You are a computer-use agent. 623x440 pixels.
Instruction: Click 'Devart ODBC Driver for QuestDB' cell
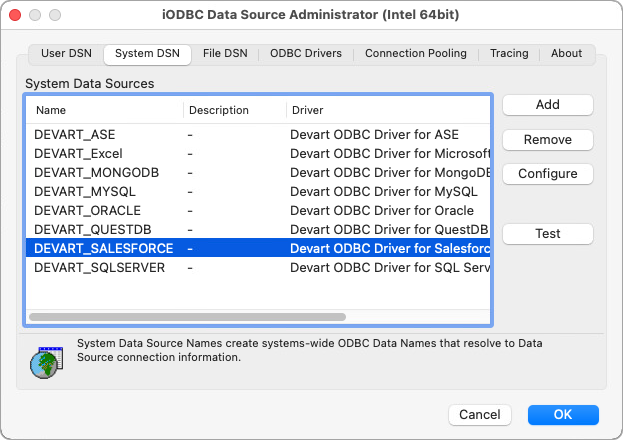(x=389, y=230)
